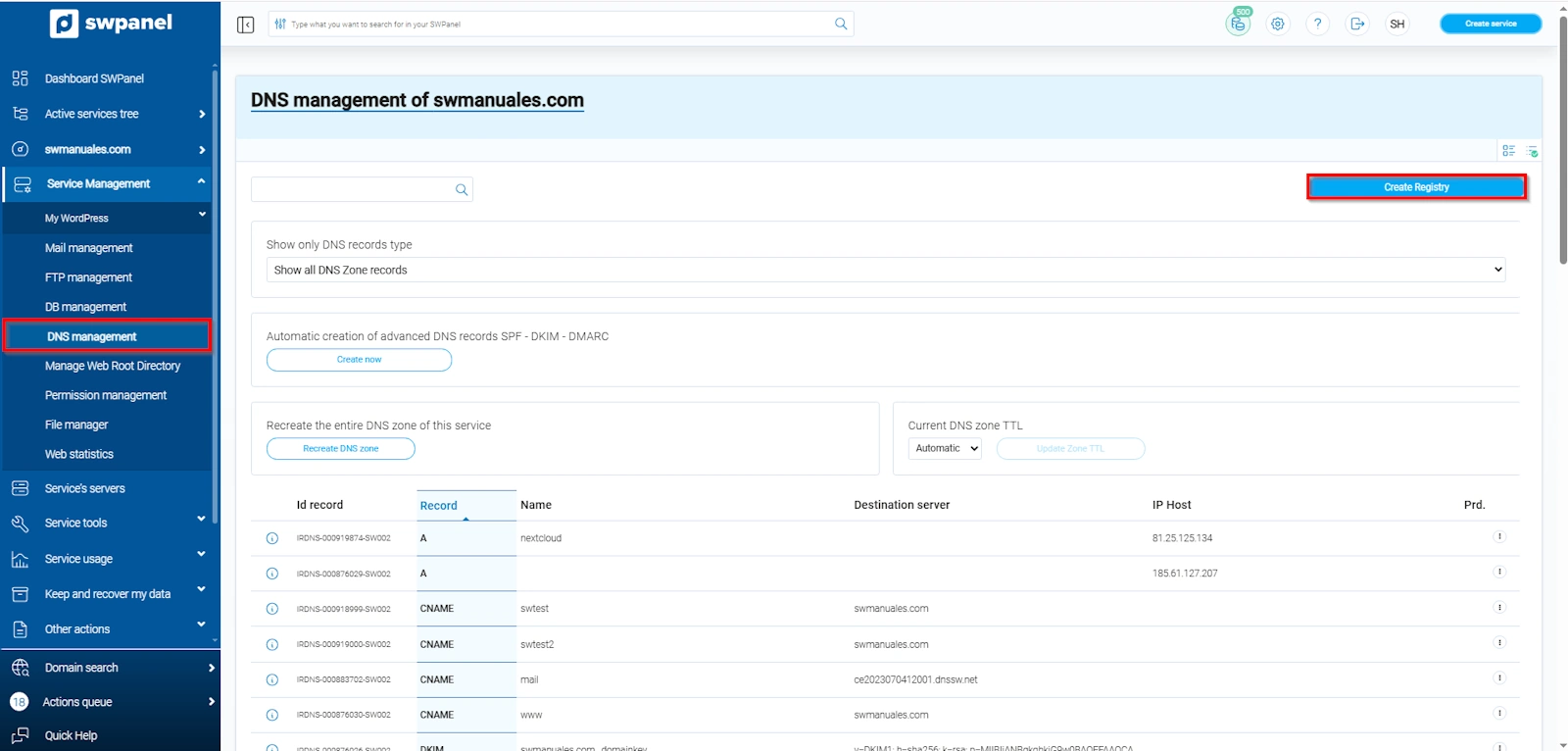
Task: Open the options menu for the swtest2 record
Action: (x=1499, y=642)
